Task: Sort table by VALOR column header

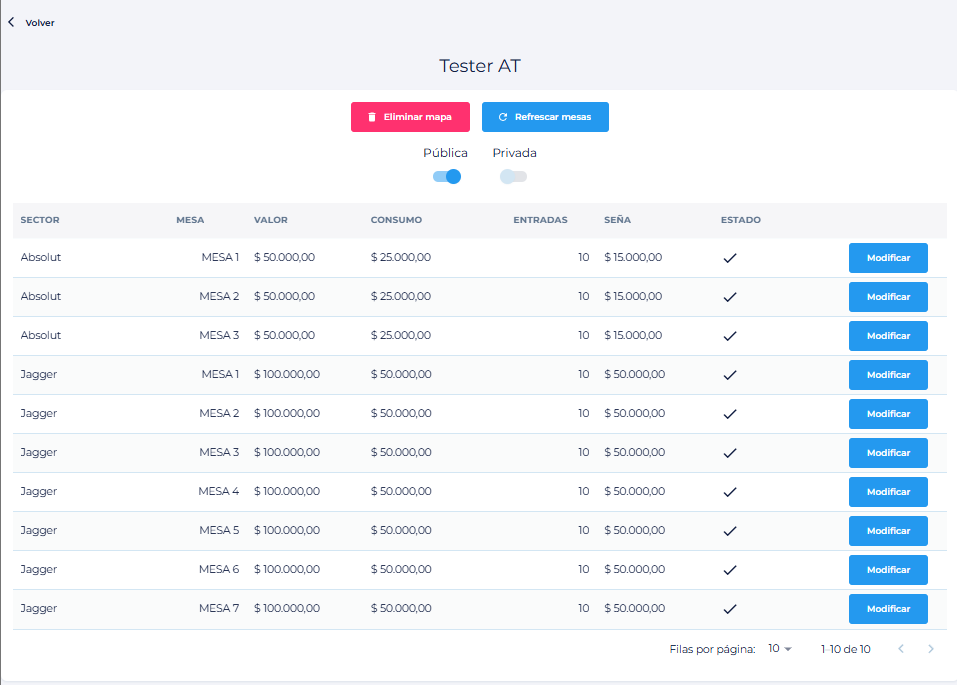Action: point(270,220)
